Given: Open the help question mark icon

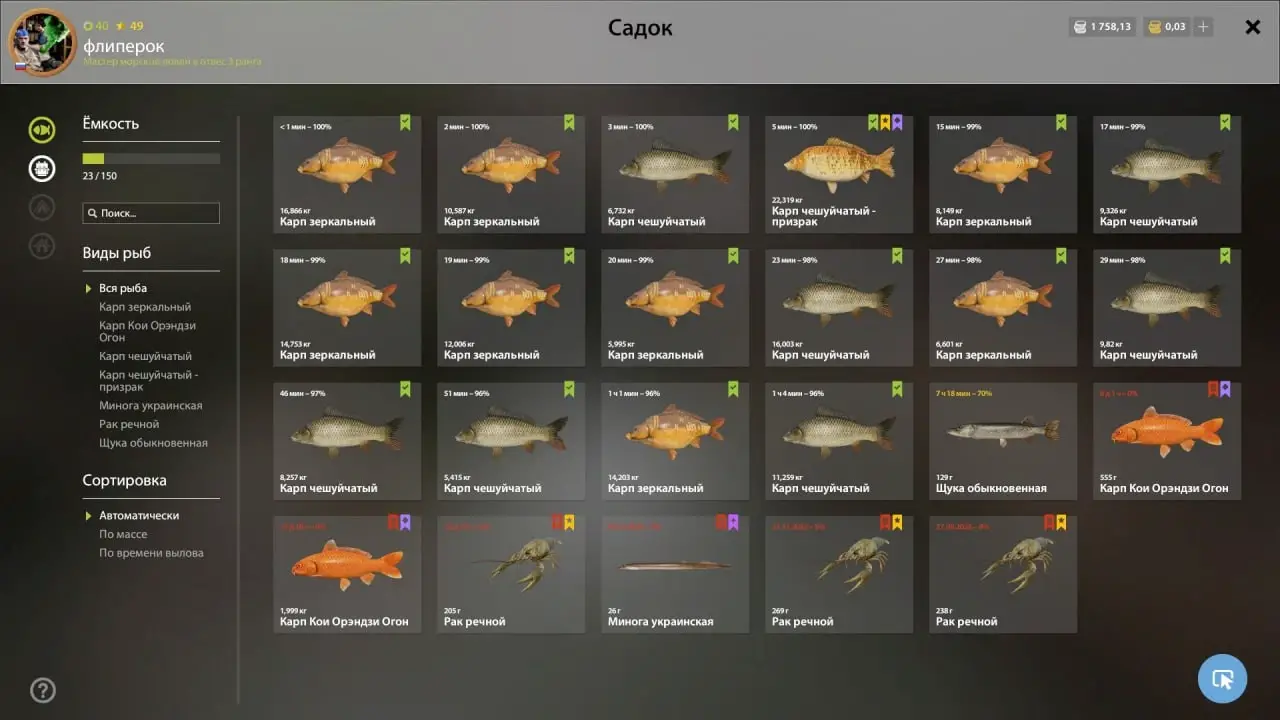Looking at the screenshot, I should [x=43, y=690].
